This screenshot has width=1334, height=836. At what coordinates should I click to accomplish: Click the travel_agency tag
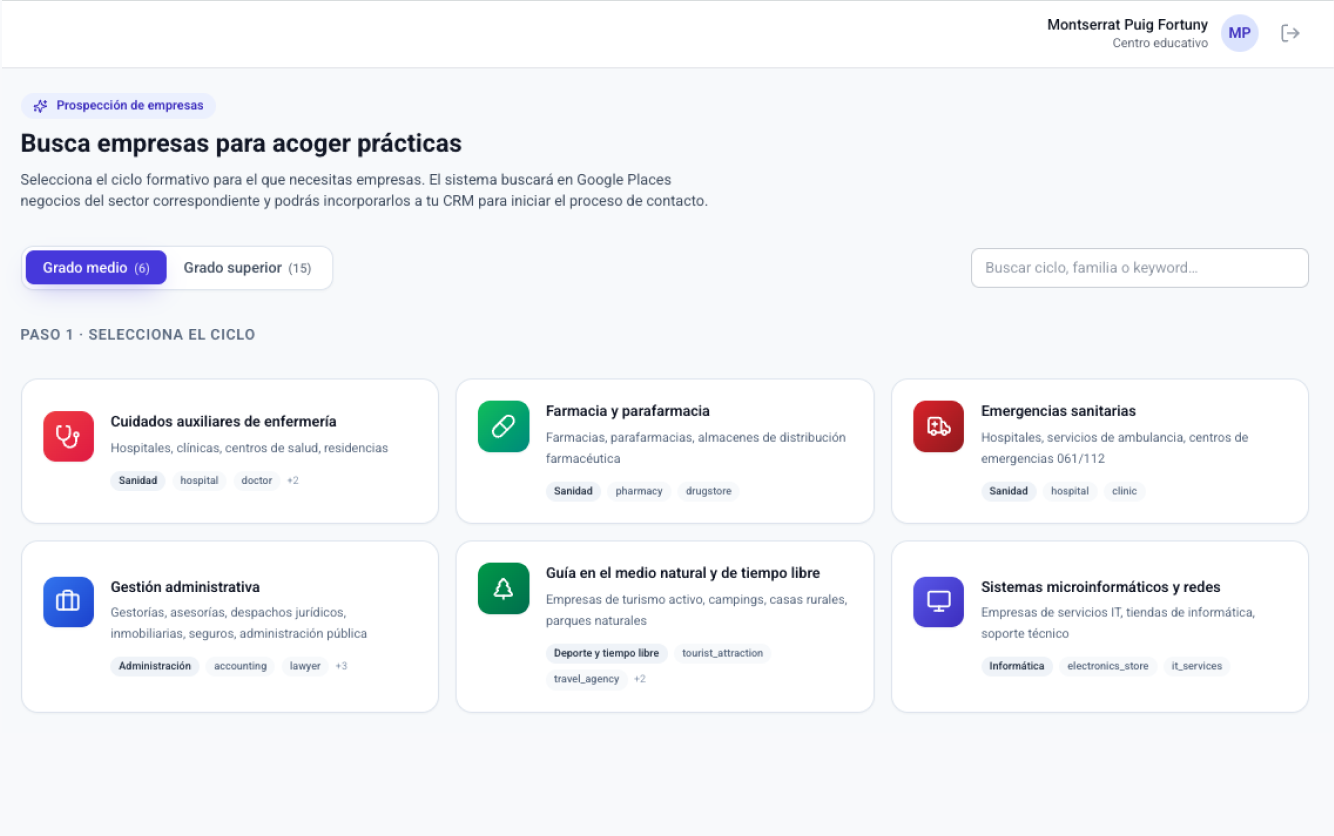[587, 679]
